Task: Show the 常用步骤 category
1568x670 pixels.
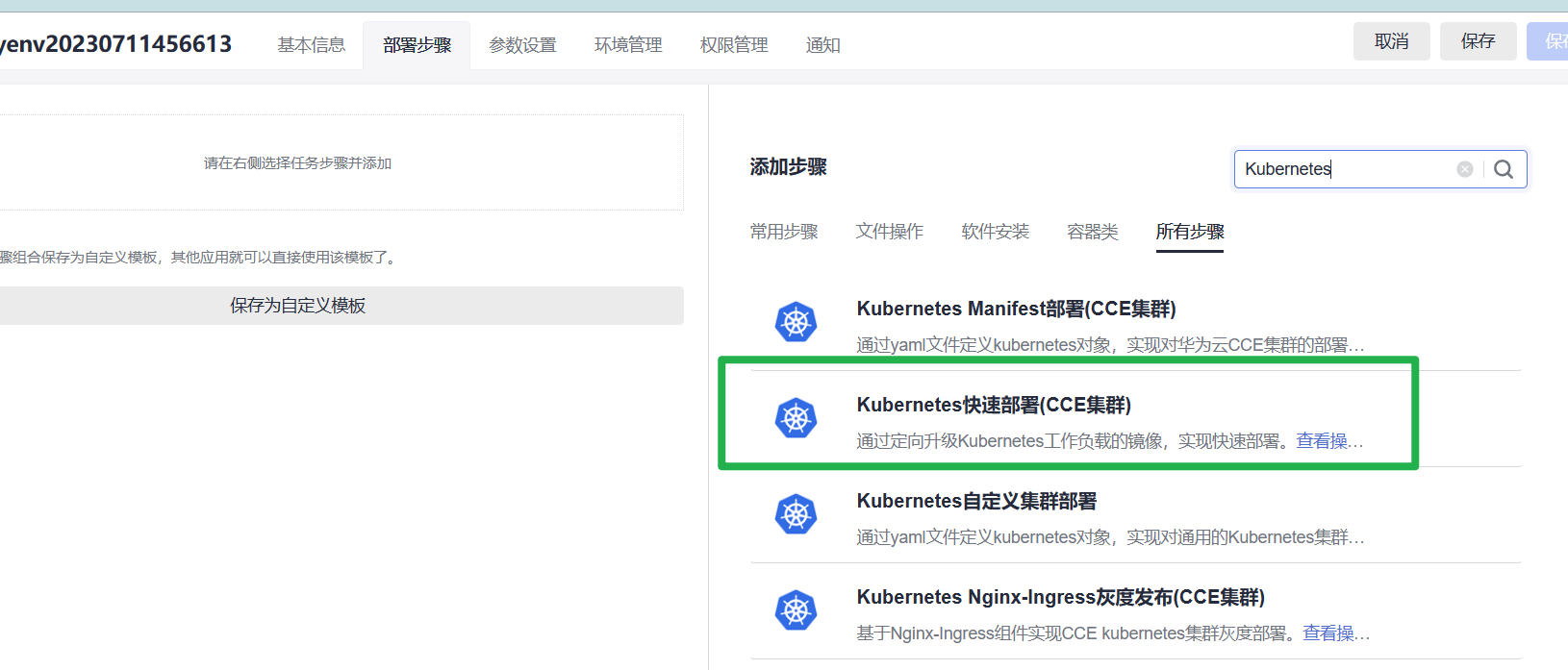Action: click(784, 232)
